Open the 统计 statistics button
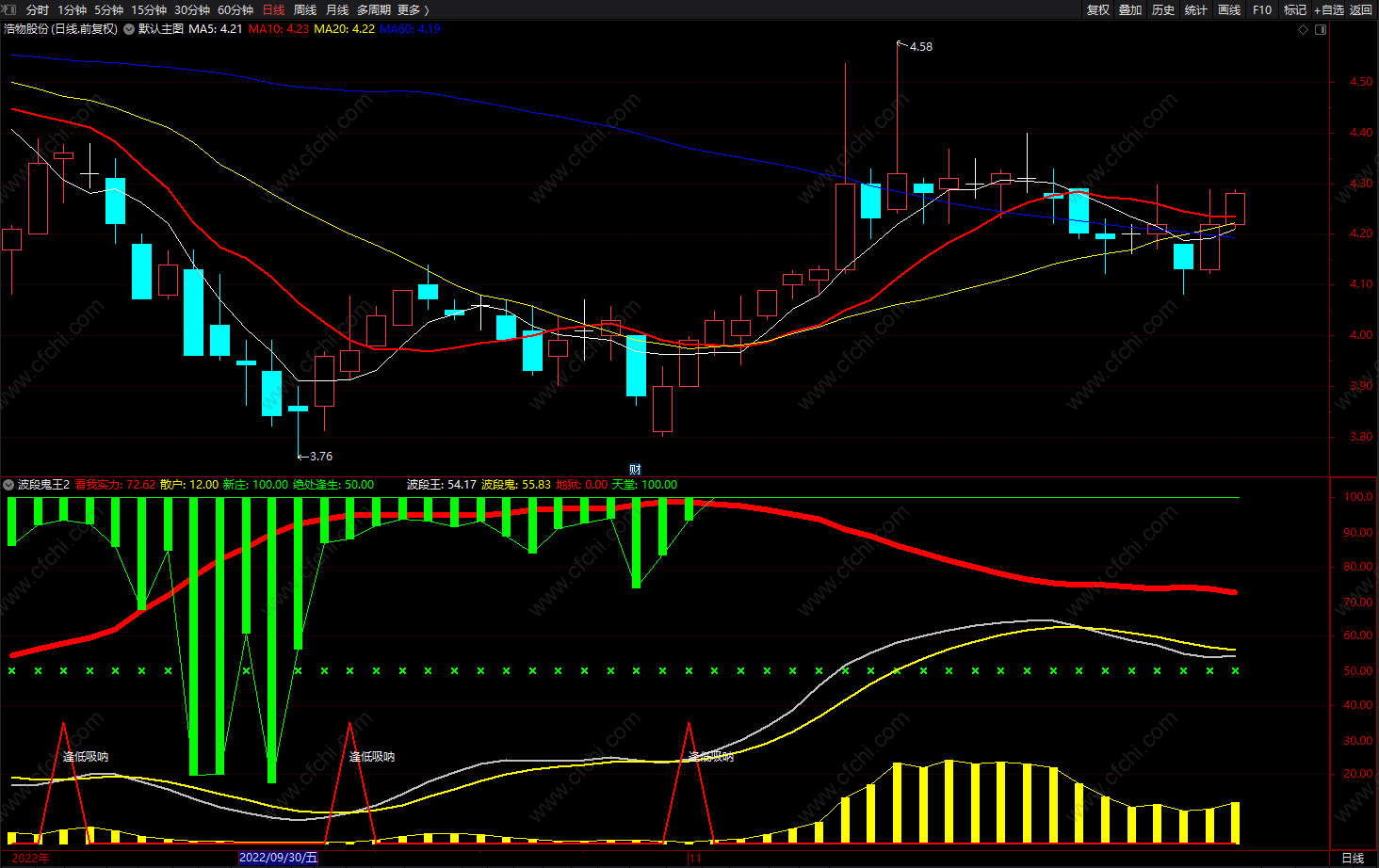The width and height of the screenshot is (1379, 868). [x=1196, y=9]
